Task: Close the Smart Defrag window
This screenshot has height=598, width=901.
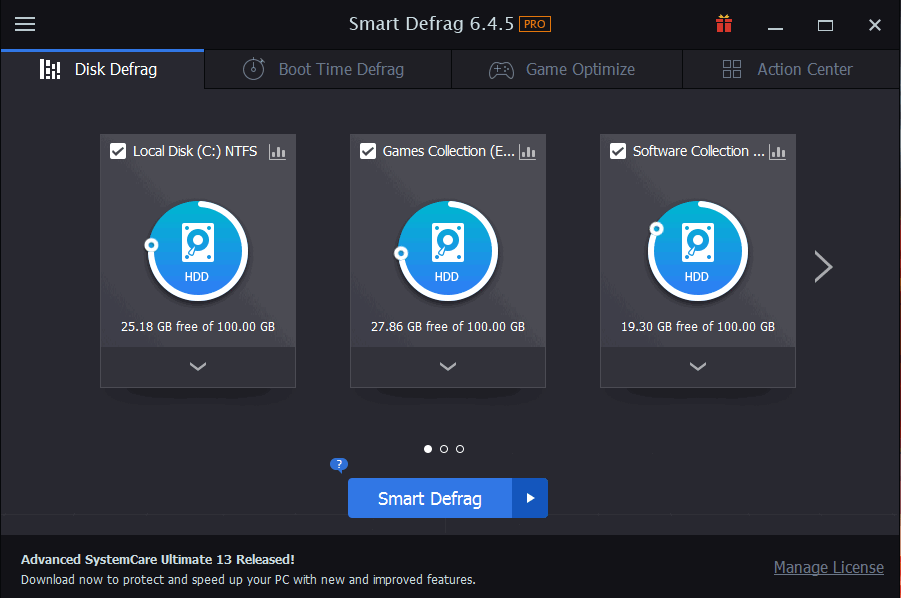Action: tap(875, 25)
